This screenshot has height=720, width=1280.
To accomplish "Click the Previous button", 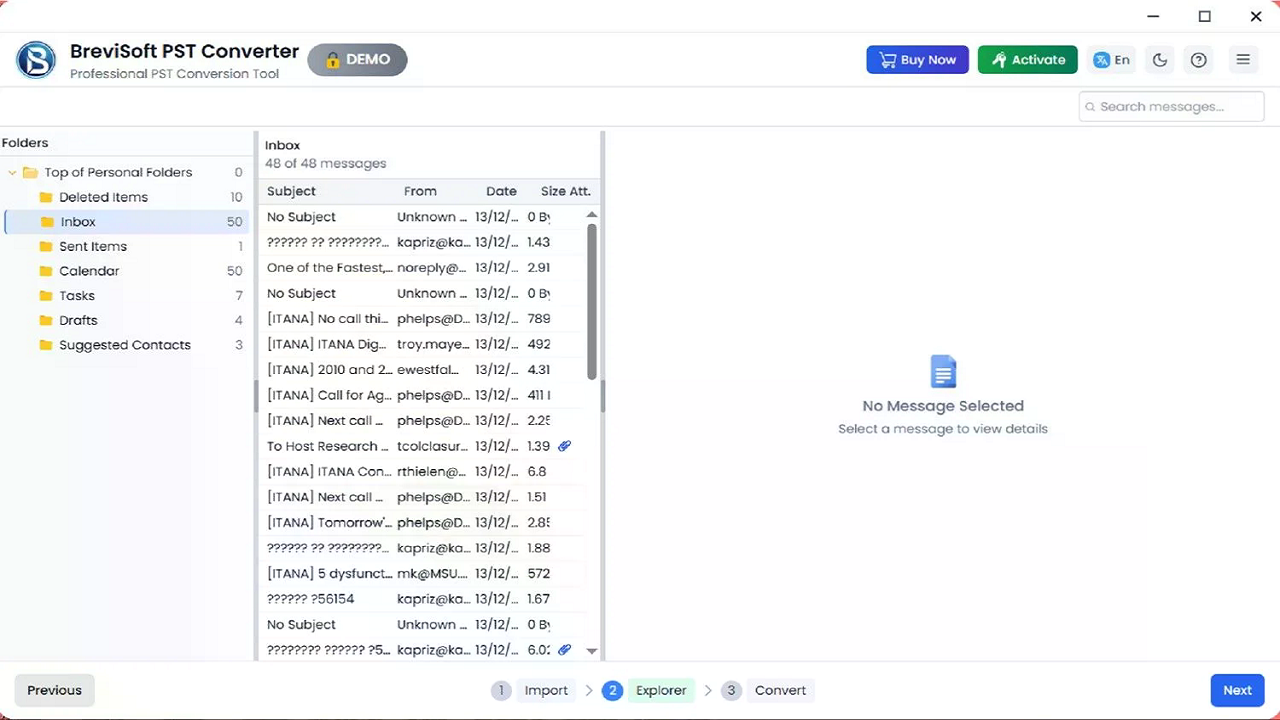I will [x=55, y=690].
